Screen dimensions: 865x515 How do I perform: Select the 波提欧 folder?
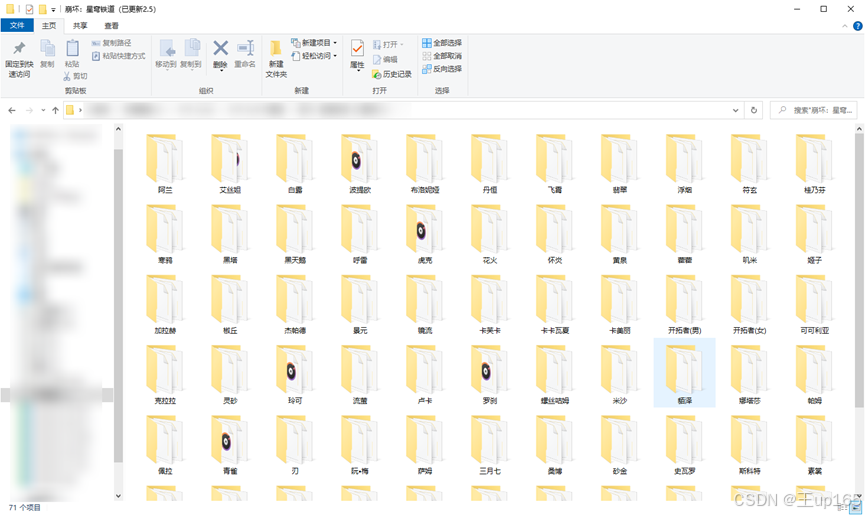tap(360, 164)
